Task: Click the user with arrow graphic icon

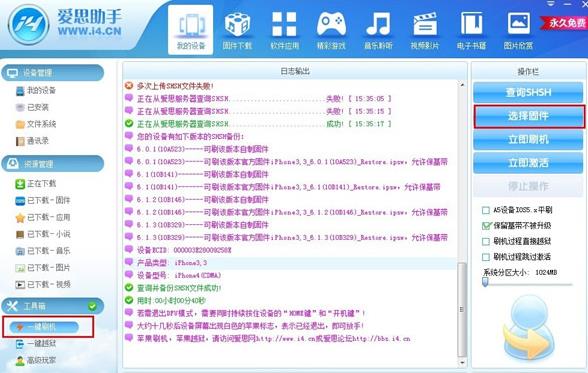Action: point(529,328)
